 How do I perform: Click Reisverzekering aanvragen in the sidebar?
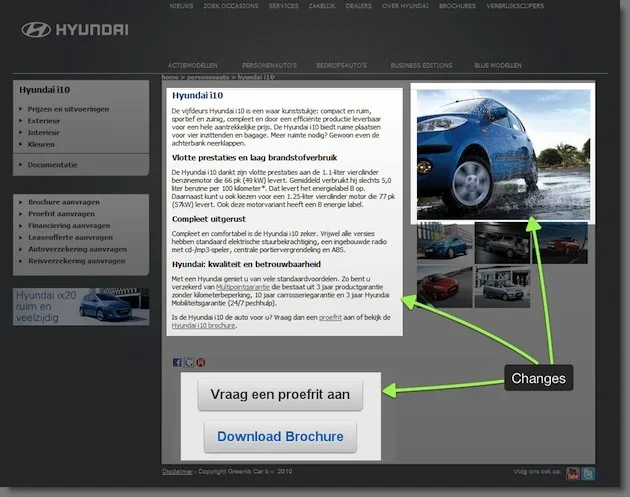tap(77, 261)
